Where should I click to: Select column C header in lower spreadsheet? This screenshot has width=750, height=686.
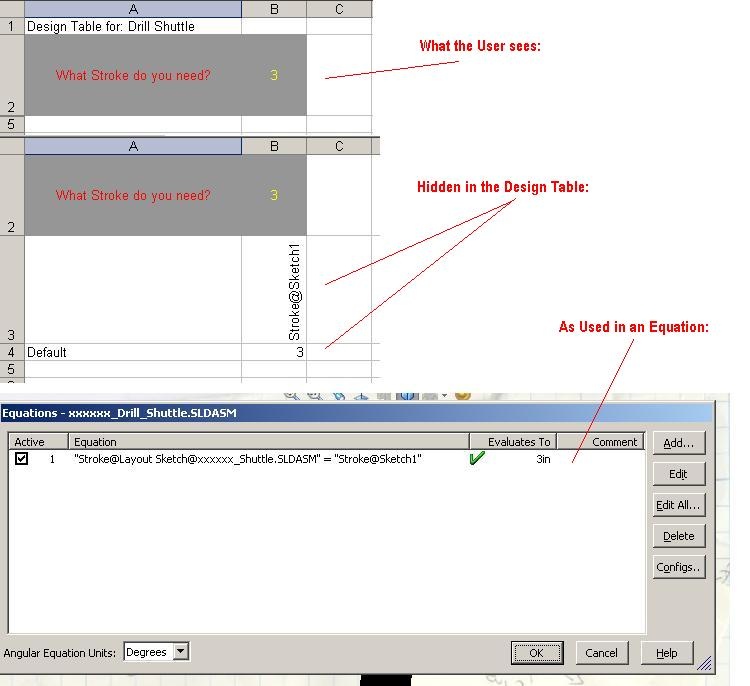pos(339,146)
